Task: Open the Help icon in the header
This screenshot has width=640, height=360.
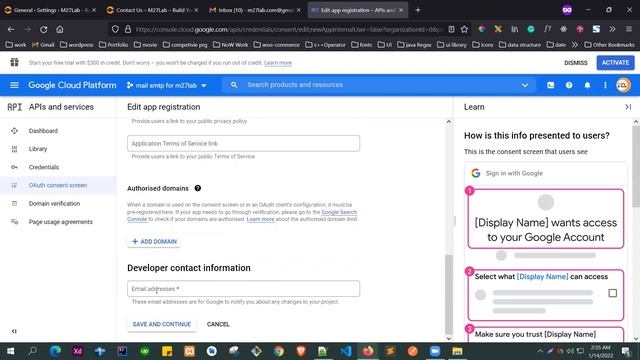Action: pos(569,85)
